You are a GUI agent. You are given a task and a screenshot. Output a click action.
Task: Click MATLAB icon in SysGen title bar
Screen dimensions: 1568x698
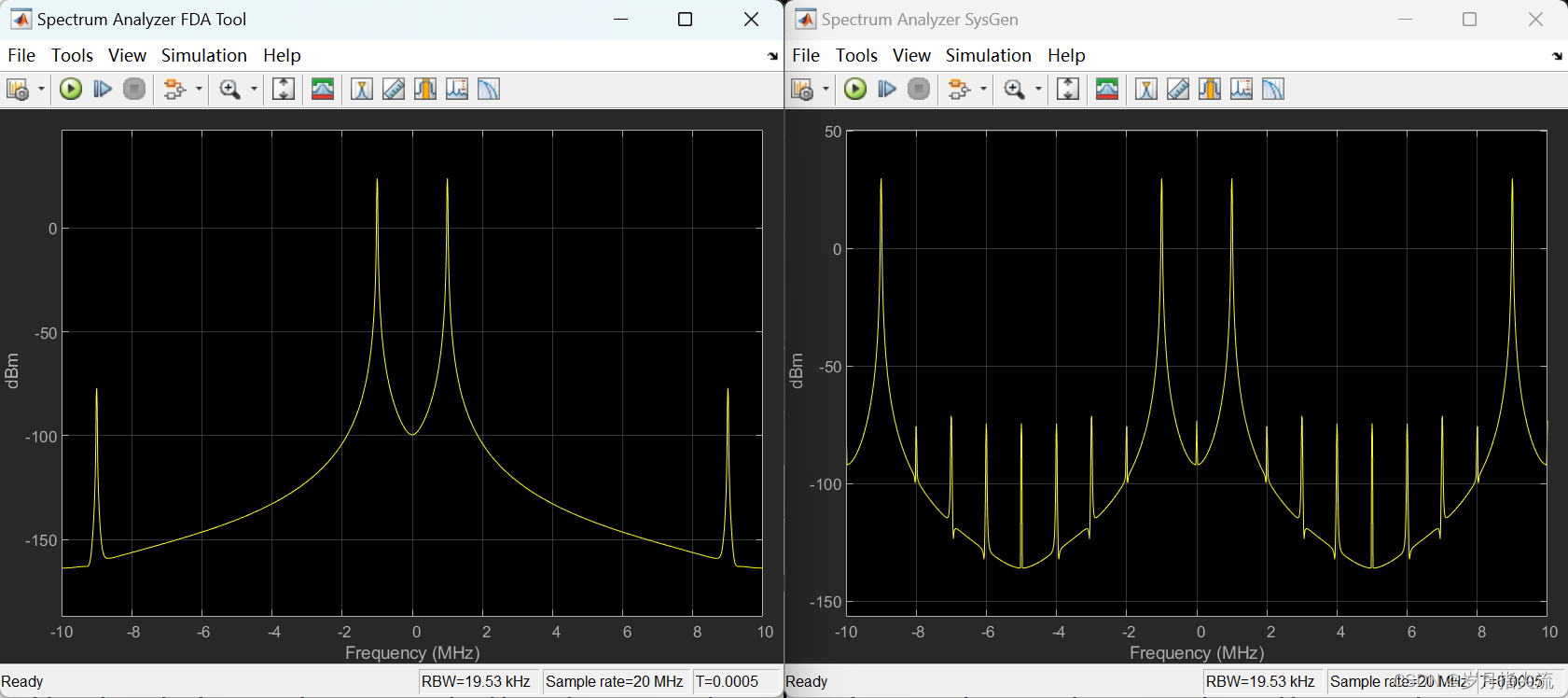click(805, 20)
